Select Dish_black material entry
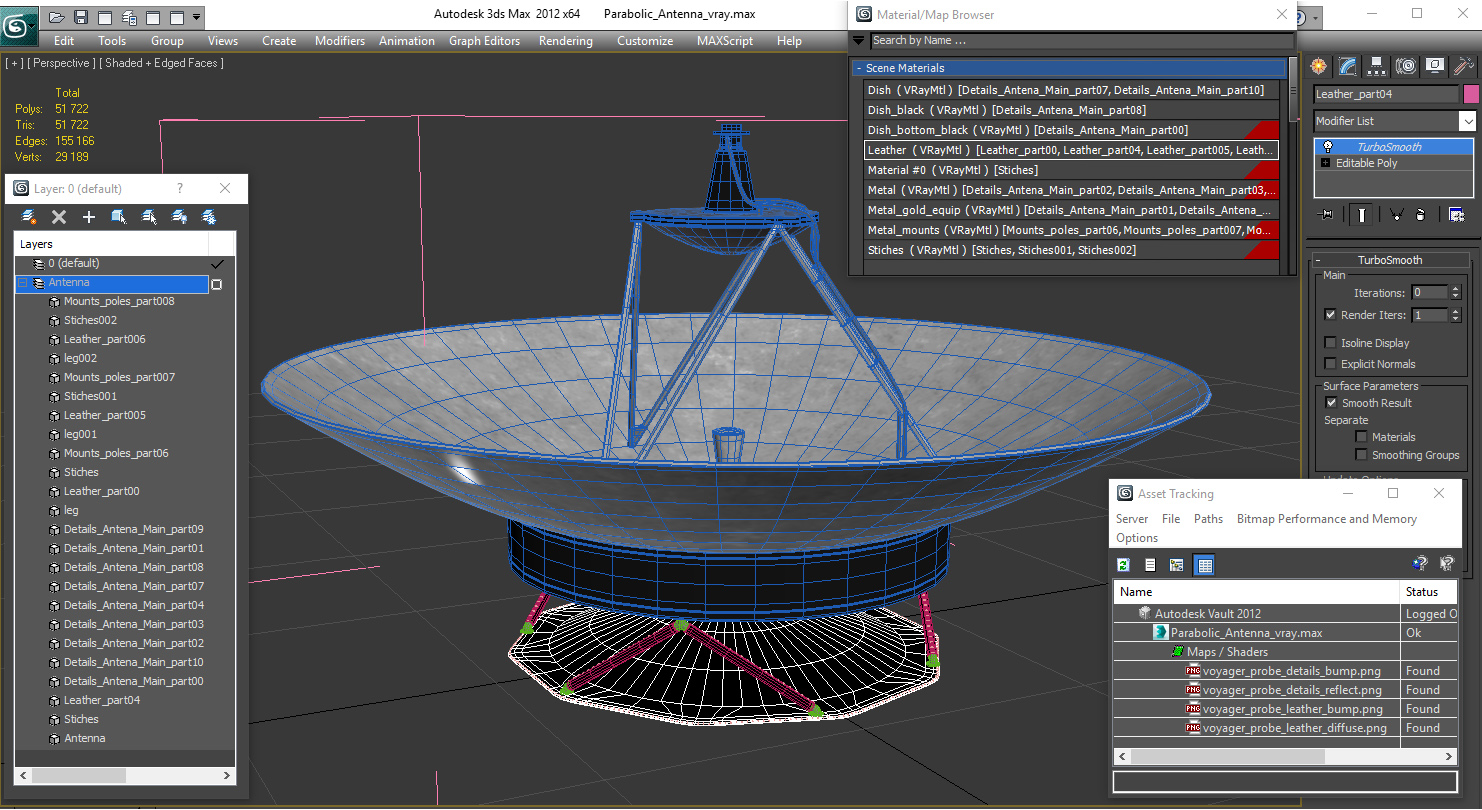This screenshot has width=1482, height=810. [x=1071, y=110]
